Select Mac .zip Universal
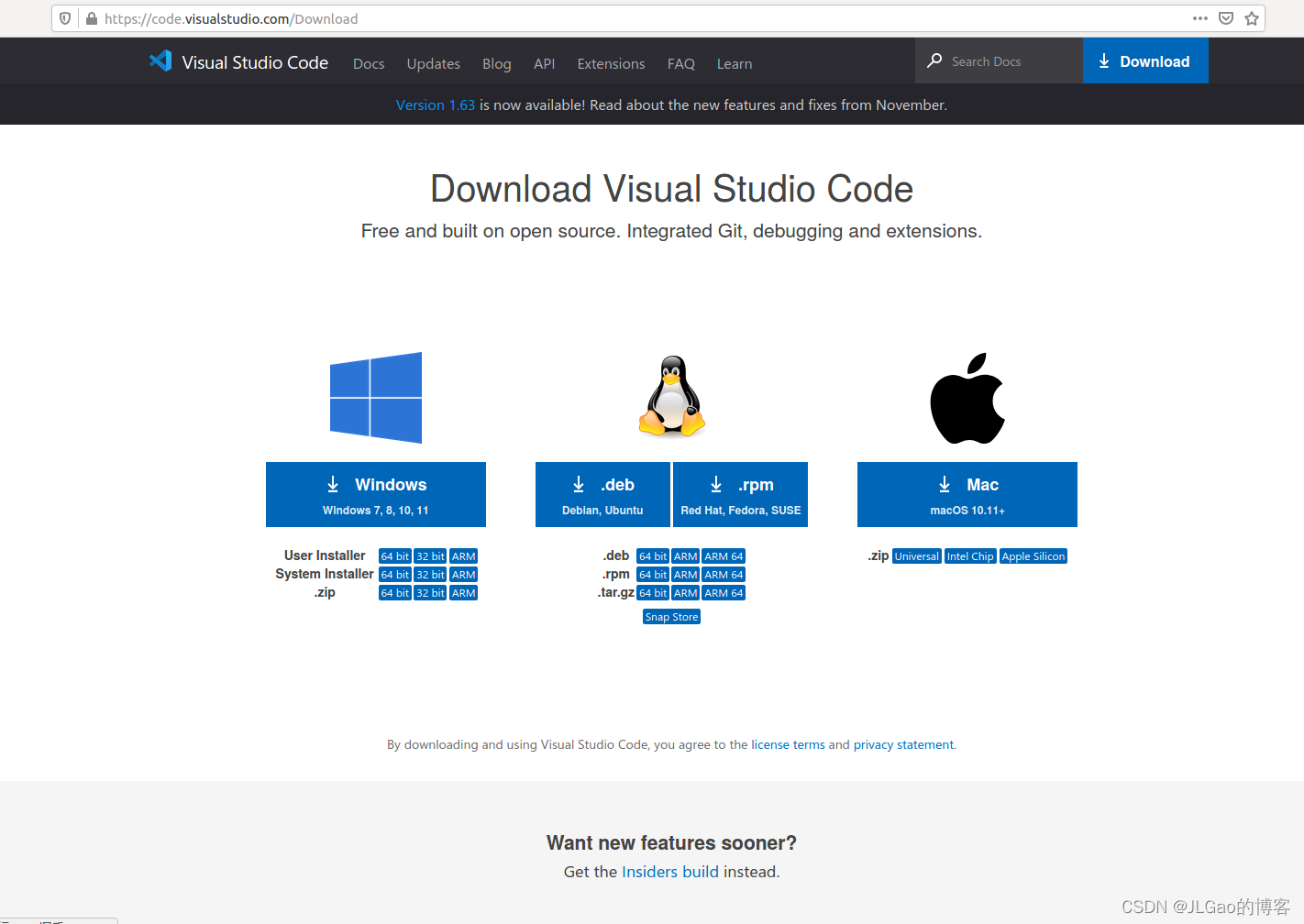1304x924 pixels. coord(917,556)
